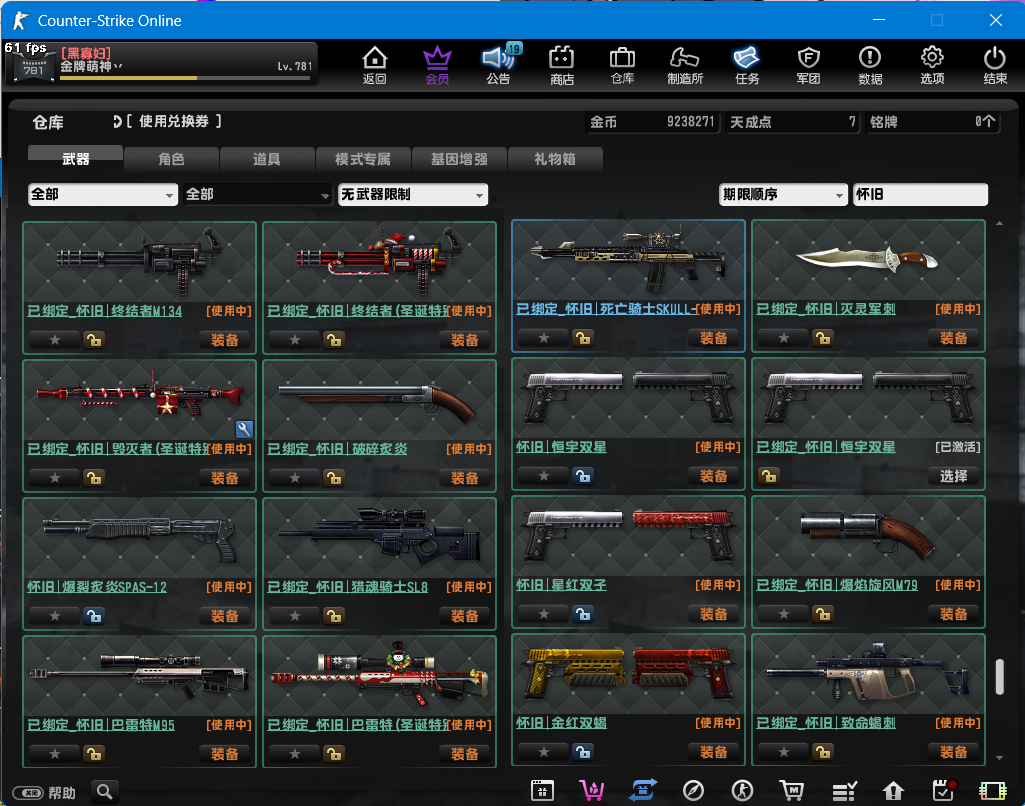Click the 金币 9238271 balance

652,122
